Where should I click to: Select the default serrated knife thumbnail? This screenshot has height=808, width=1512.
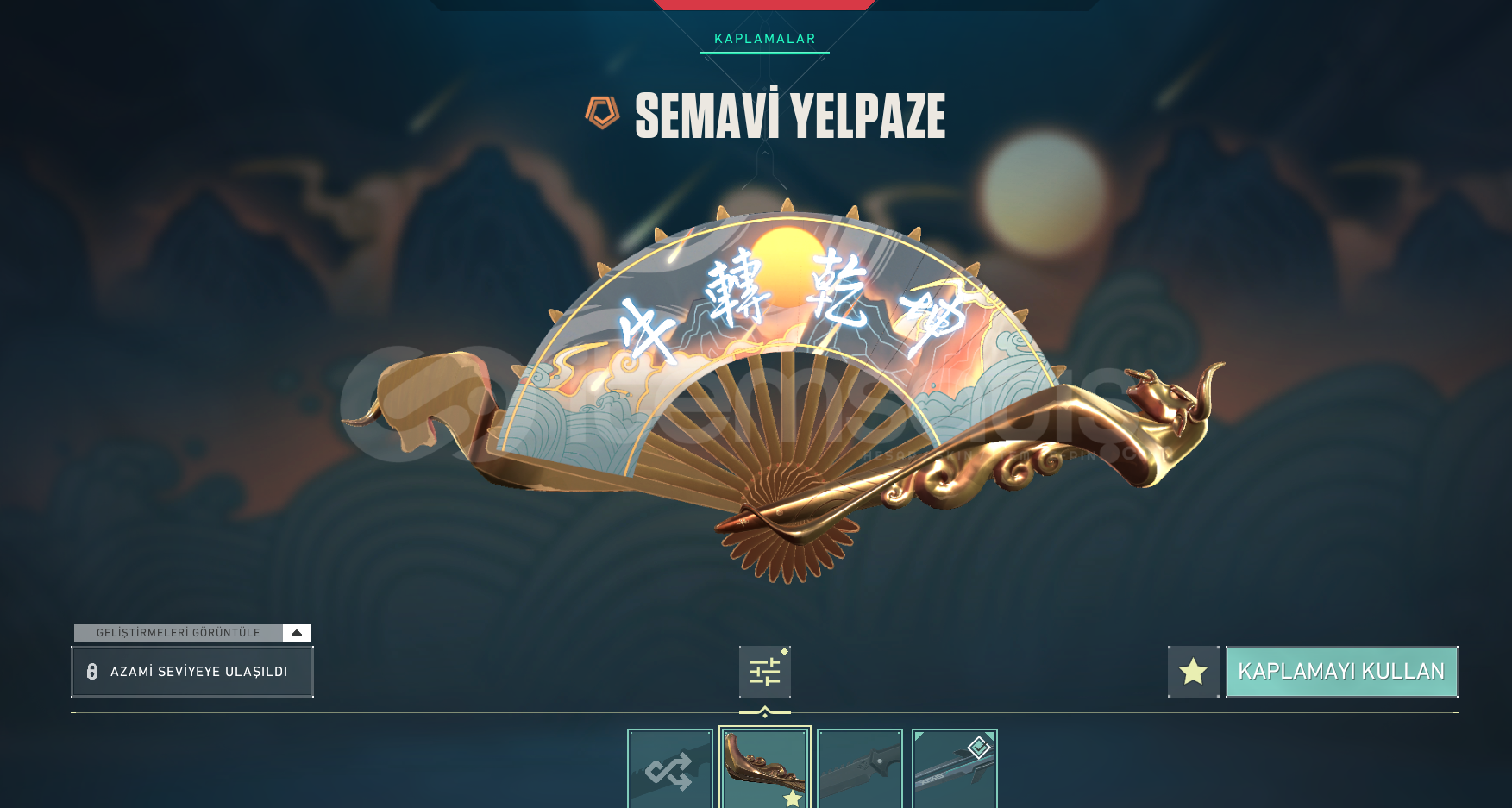point(860,769)
